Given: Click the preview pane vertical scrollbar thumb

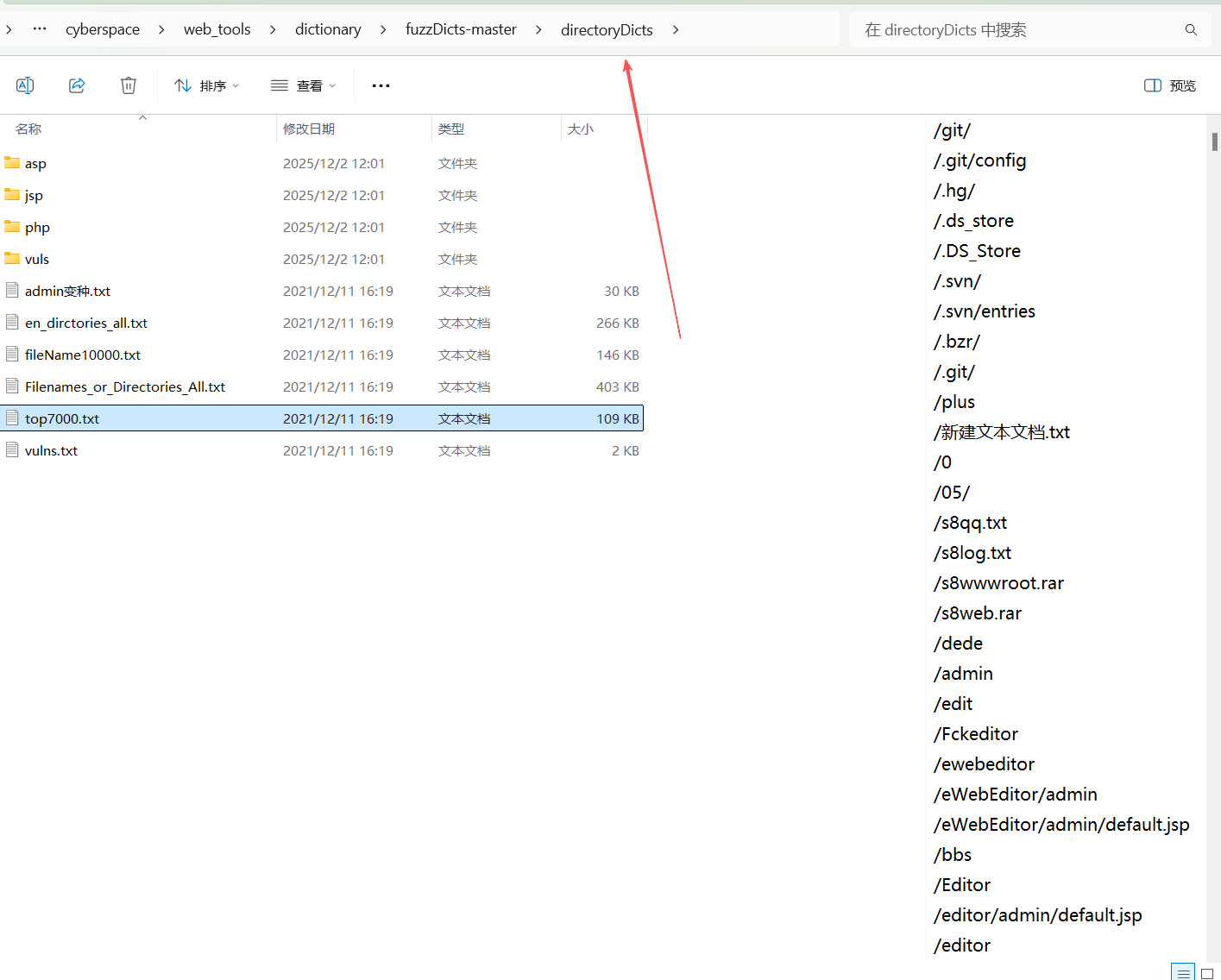Looking at the screenshot, I should (1215, 141).
